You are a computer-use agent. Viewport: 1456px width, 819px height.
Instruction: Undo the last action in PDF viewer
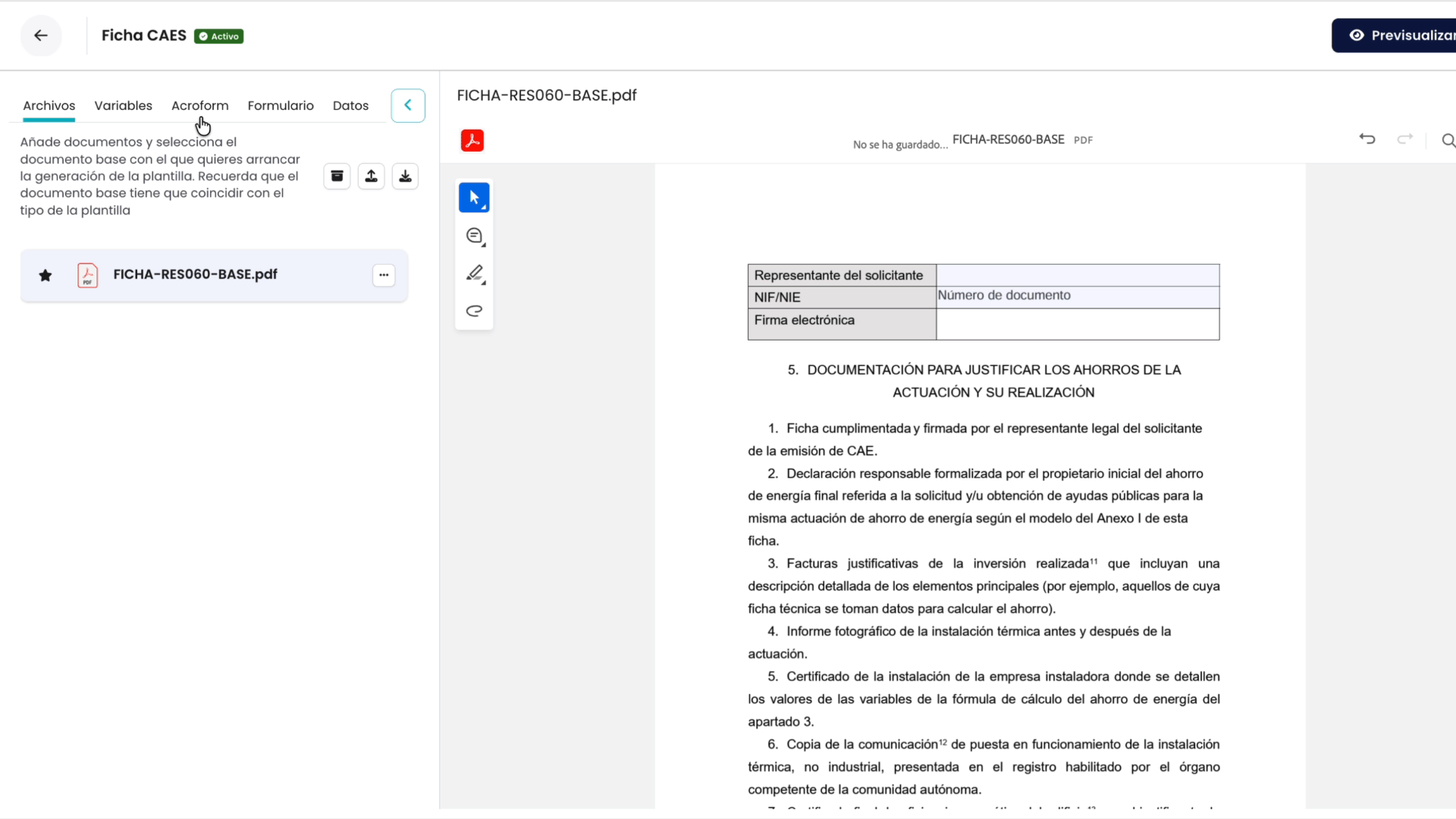(1367, 140)
